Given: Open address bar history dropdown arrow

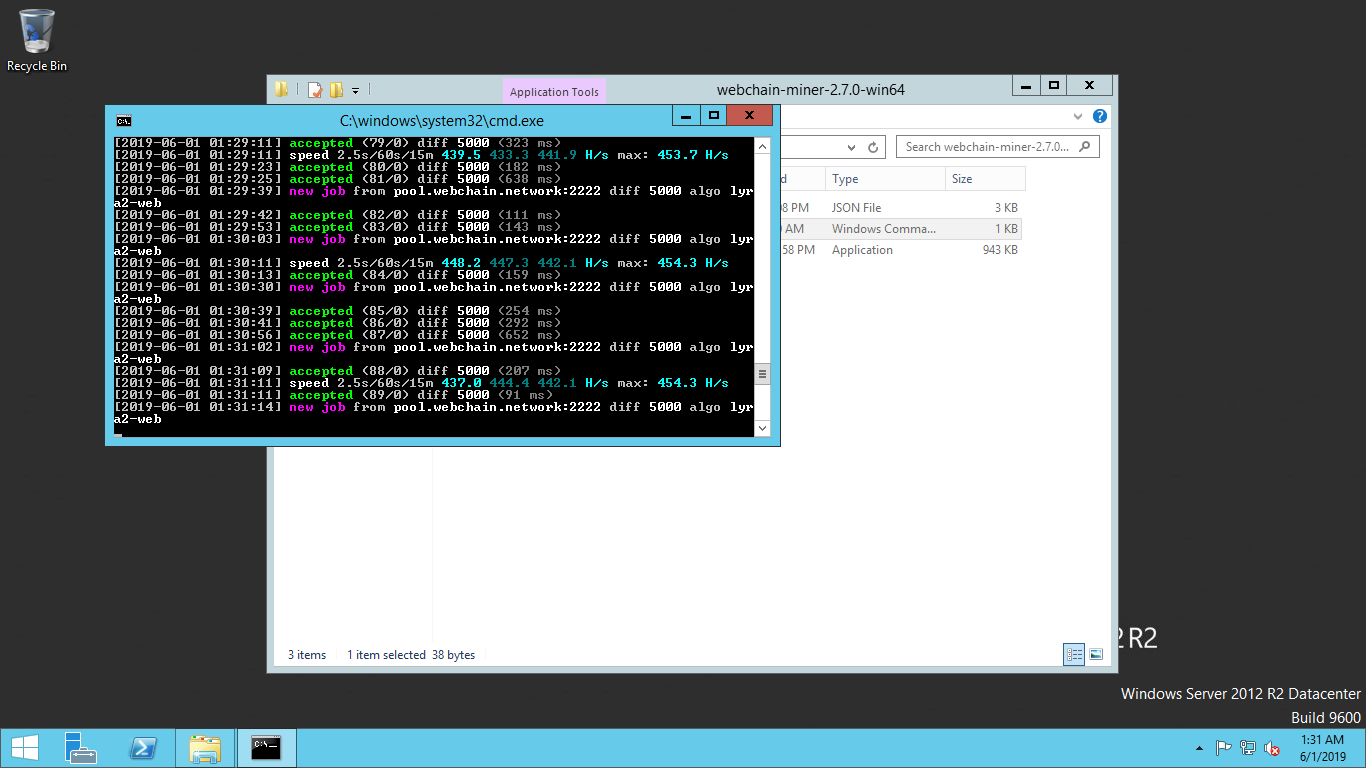Looking at the screenshot, I should click(x=851, y=148).
